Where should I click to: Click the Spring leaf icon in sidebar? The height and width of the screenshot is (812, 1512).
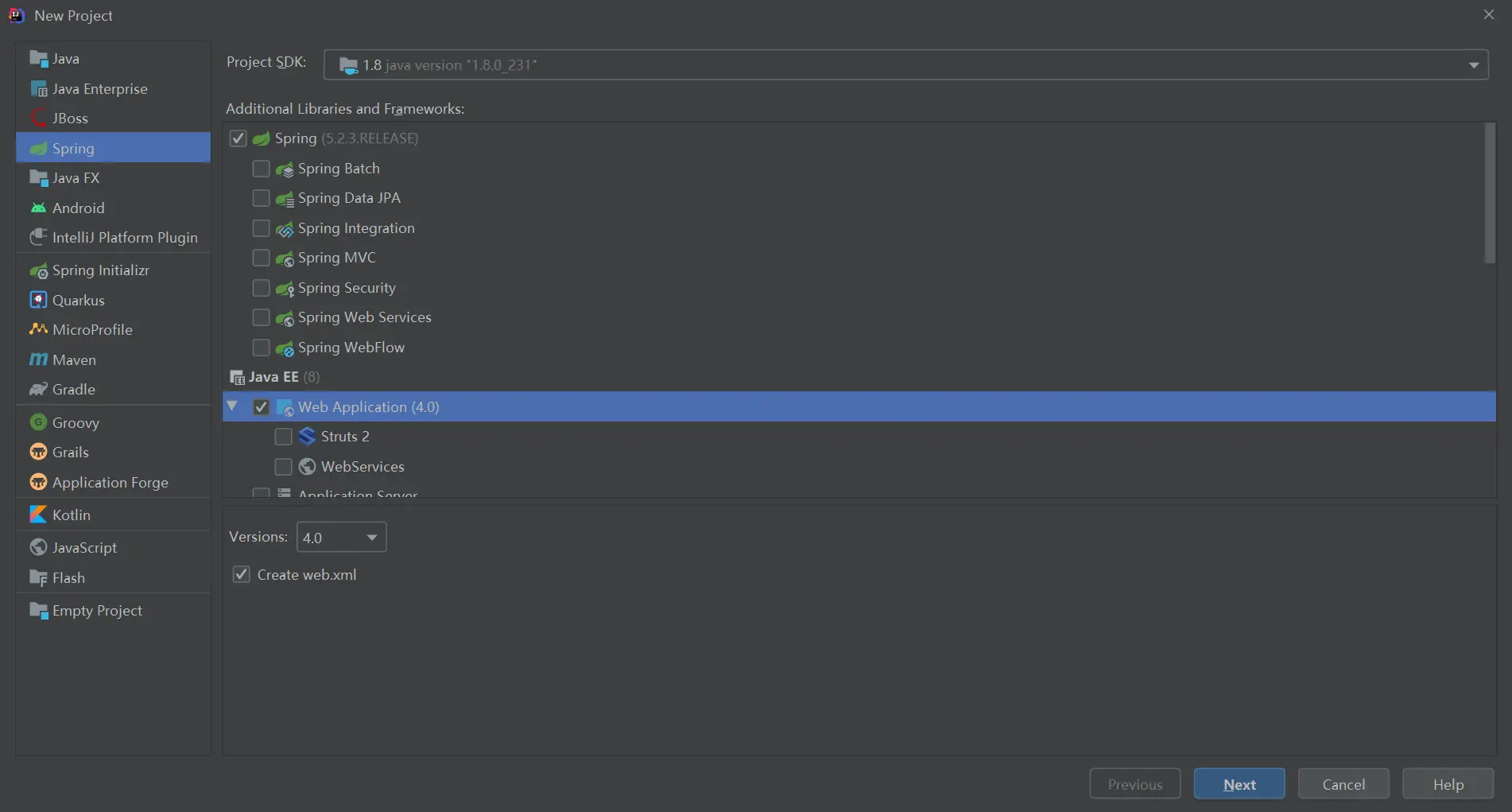click(x=38, y=149)
